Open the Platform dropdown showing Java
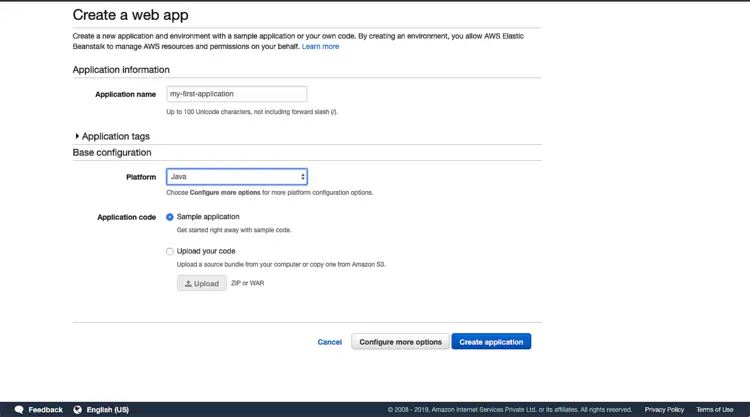The width and height of the screenshot is (750, 417). [236, 177]
